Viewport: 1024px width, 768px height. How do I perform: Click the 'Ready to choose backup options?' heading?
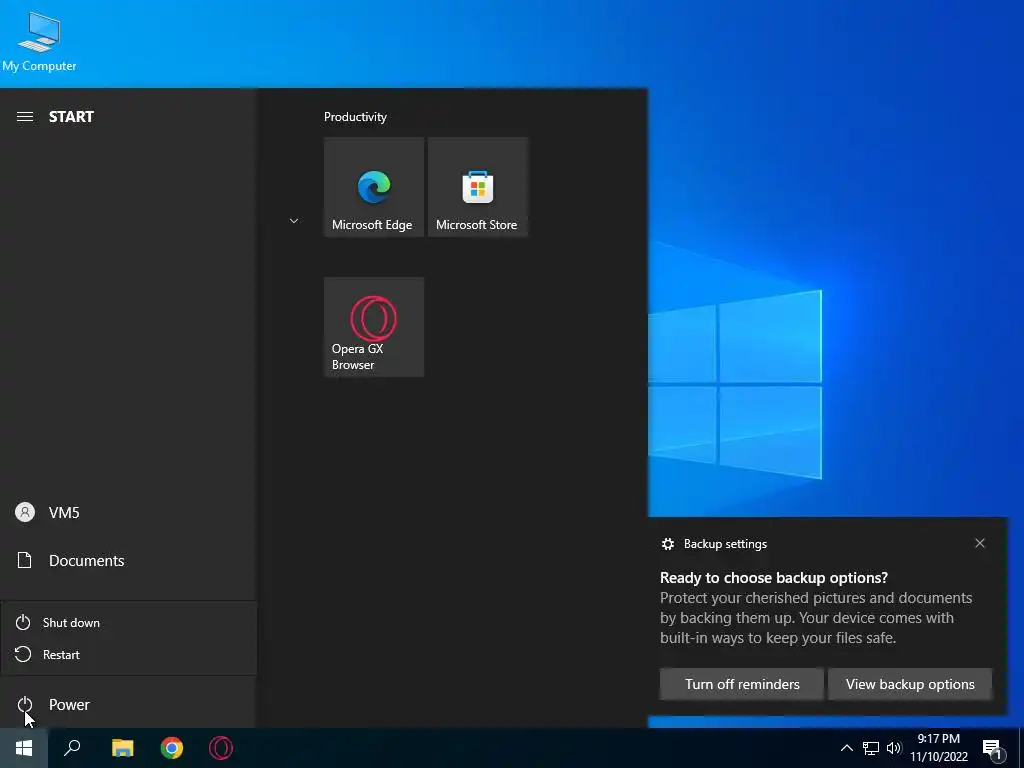(x=774, y=578)
